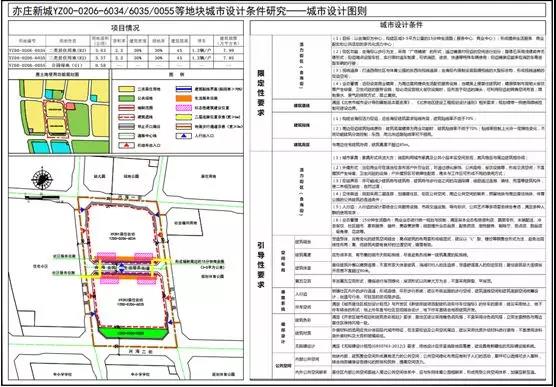Image resolution: width=556 pixels, height=387 pixels.
Task: Click the pink hatched legend swatch
Action: 184,107
